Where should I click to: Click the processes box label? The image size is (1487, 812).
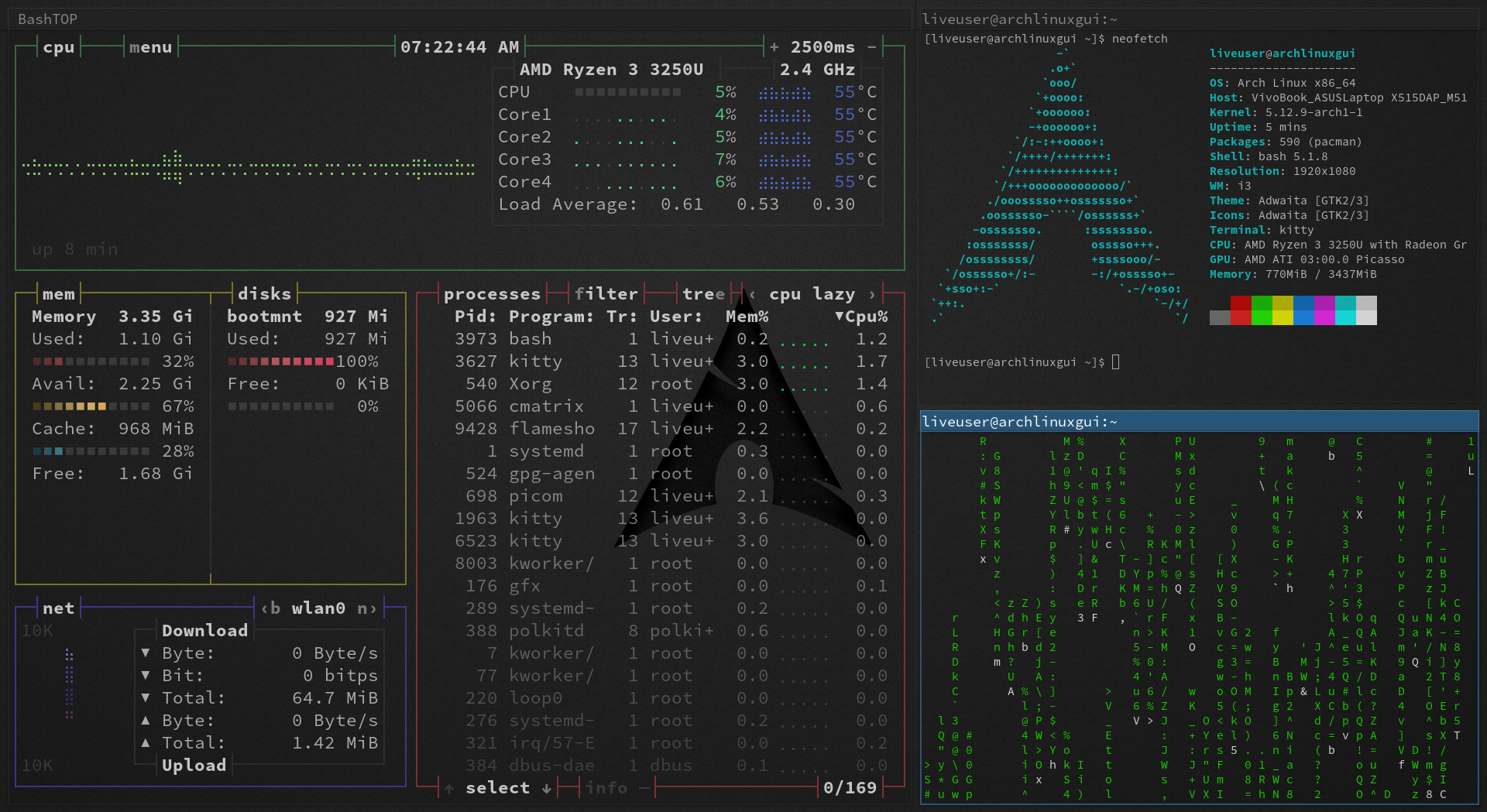[492, 293]
